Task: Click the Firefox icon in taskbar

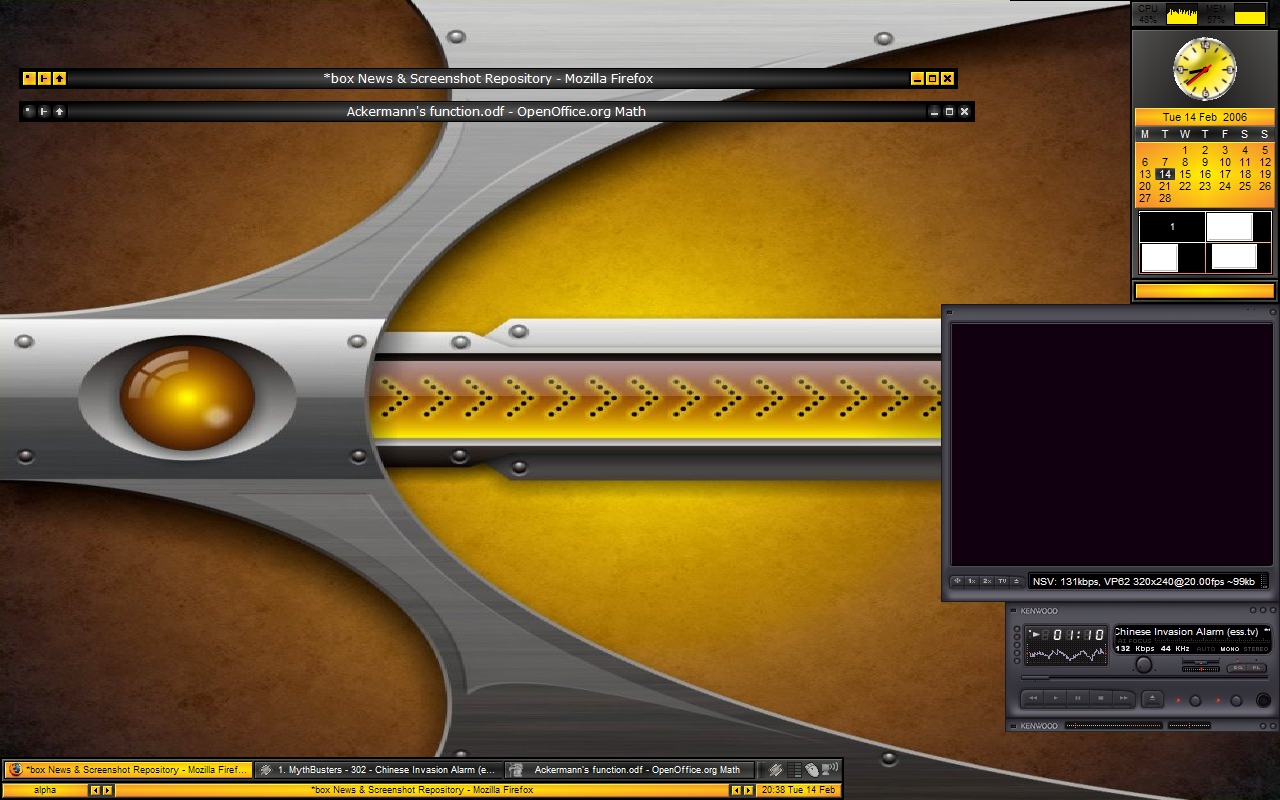Action: [15, 770]
